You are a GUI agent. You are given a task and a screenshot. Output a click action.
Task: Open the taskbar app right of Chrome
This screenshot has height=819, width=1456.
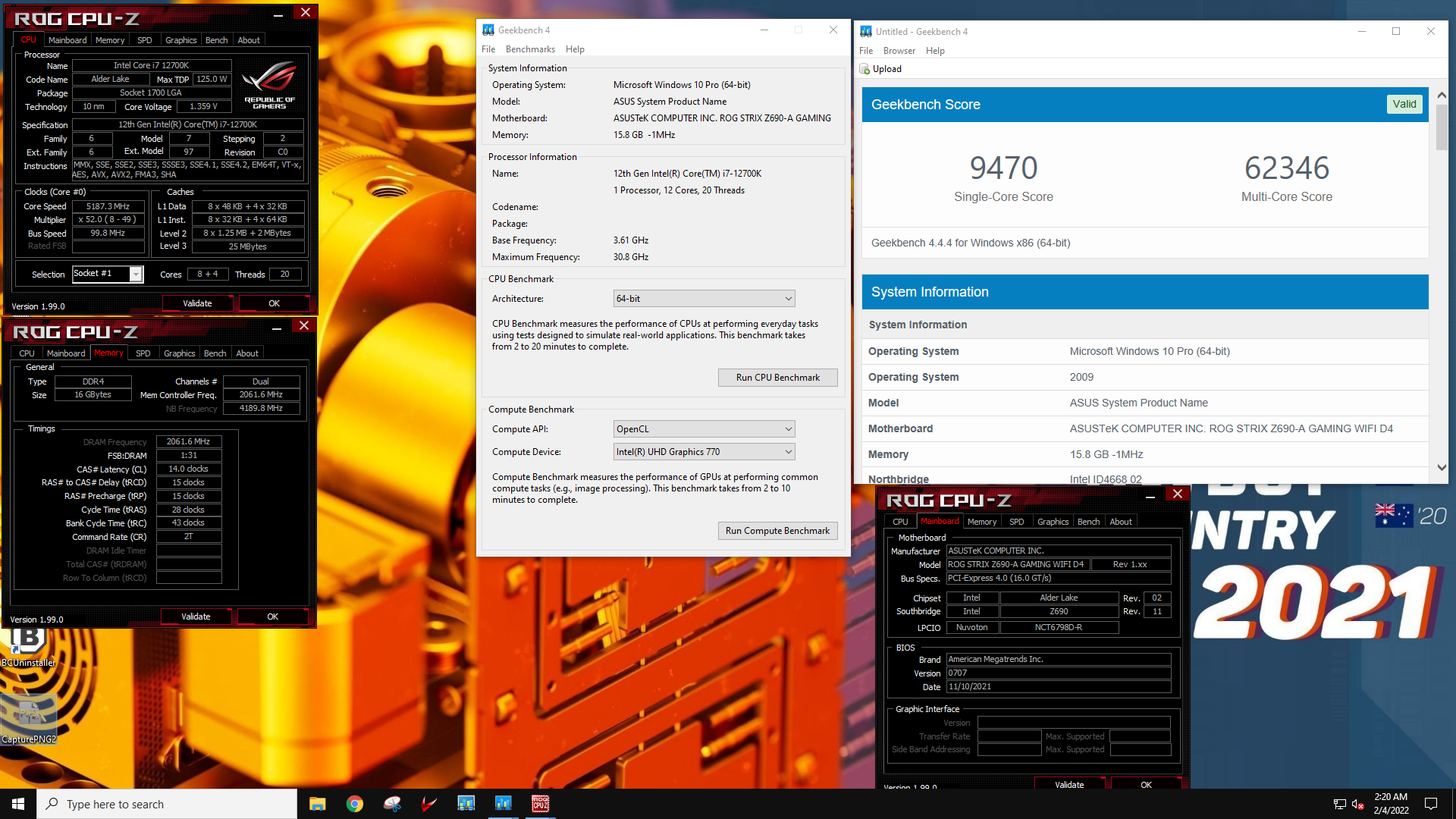[392, 804]
